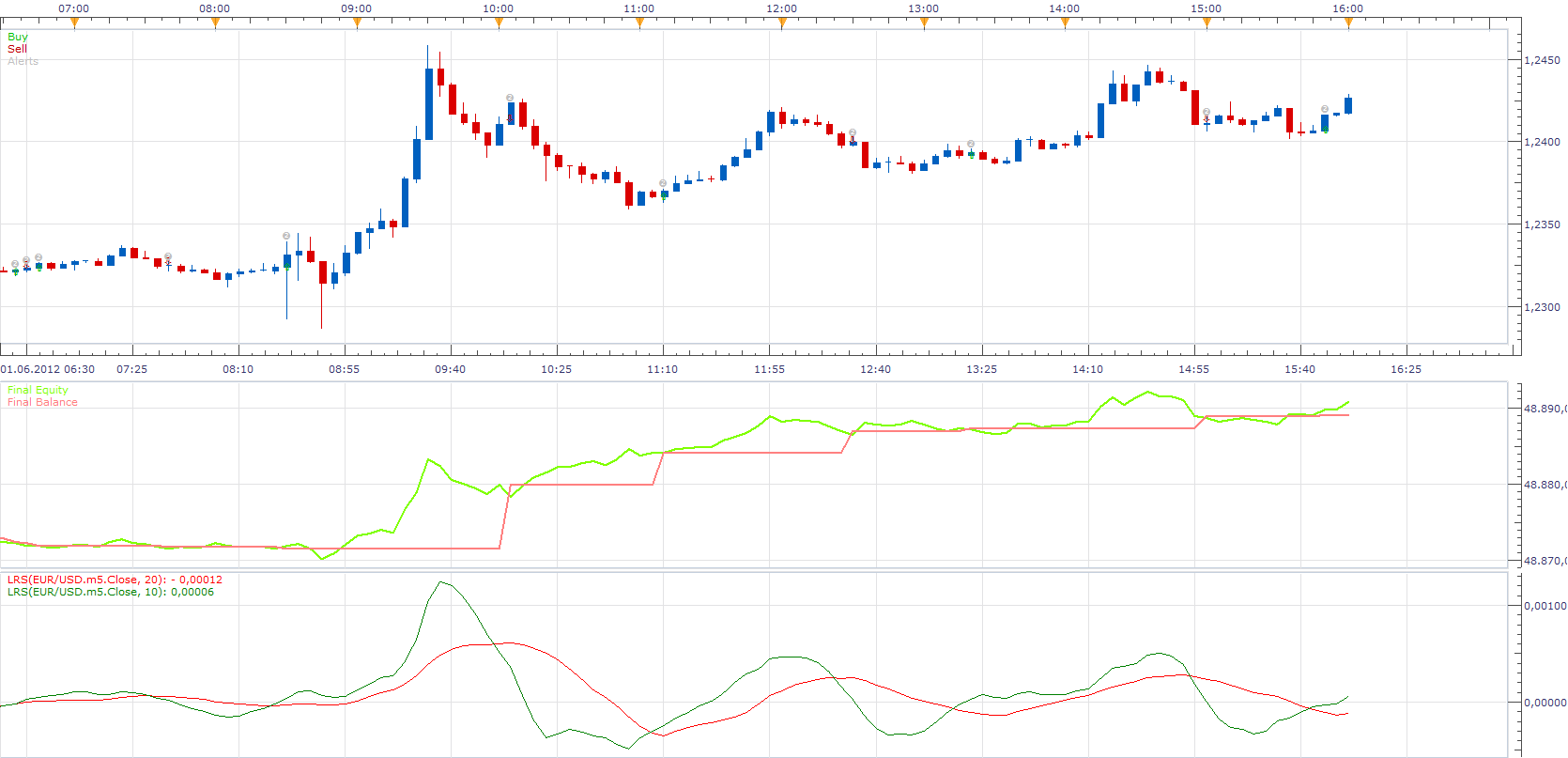
Task: Click the alert circle above 08:30 candle
Action: pyautogui.click(x=286, y=236)
